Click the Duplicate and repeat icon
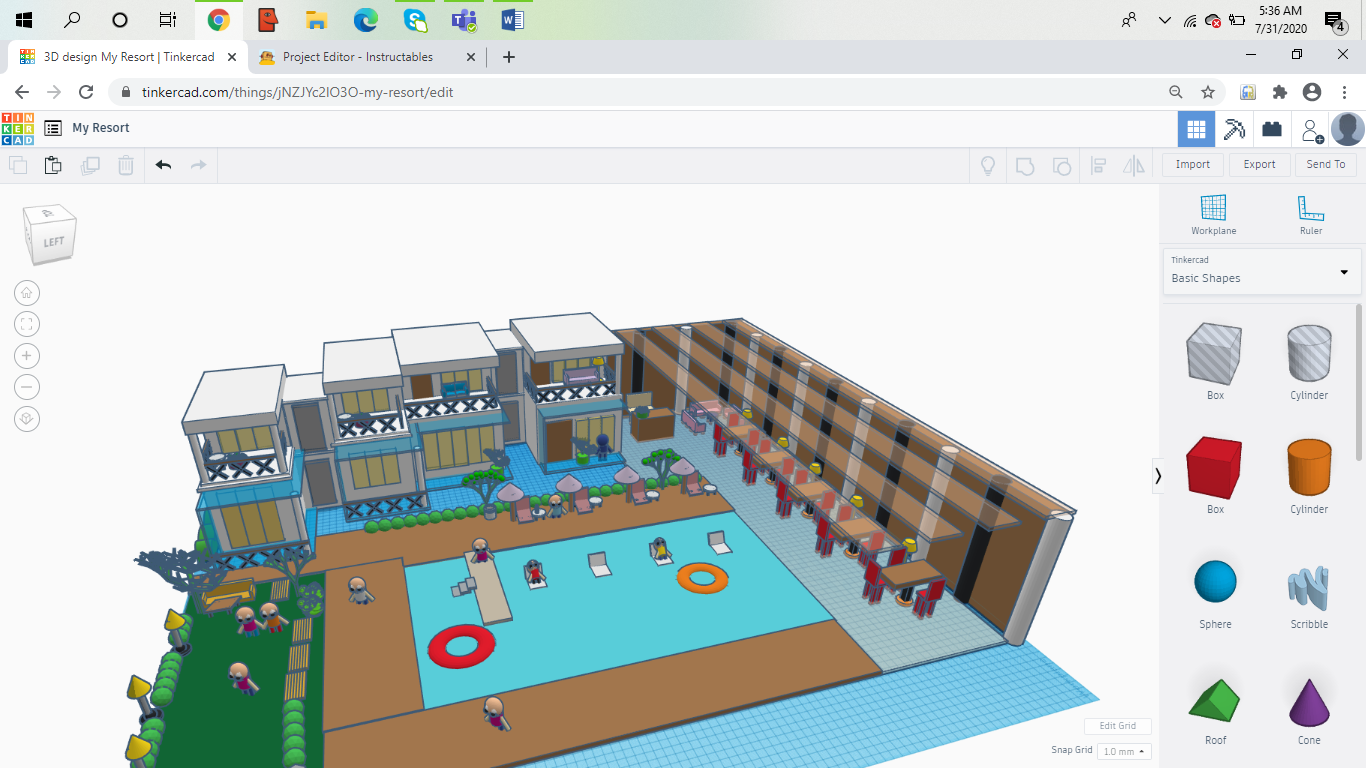The image size is (1366, 768). point(90,165)
